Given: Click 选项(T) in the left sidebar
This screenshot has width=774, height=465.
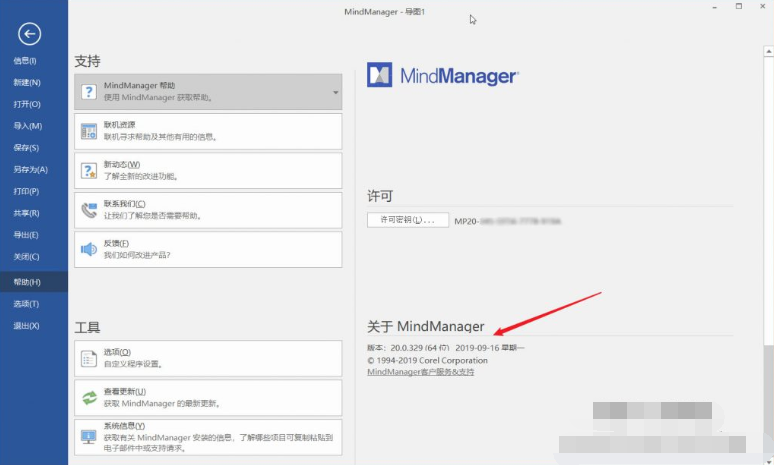Looking at the screenshot, I should 27,304.
